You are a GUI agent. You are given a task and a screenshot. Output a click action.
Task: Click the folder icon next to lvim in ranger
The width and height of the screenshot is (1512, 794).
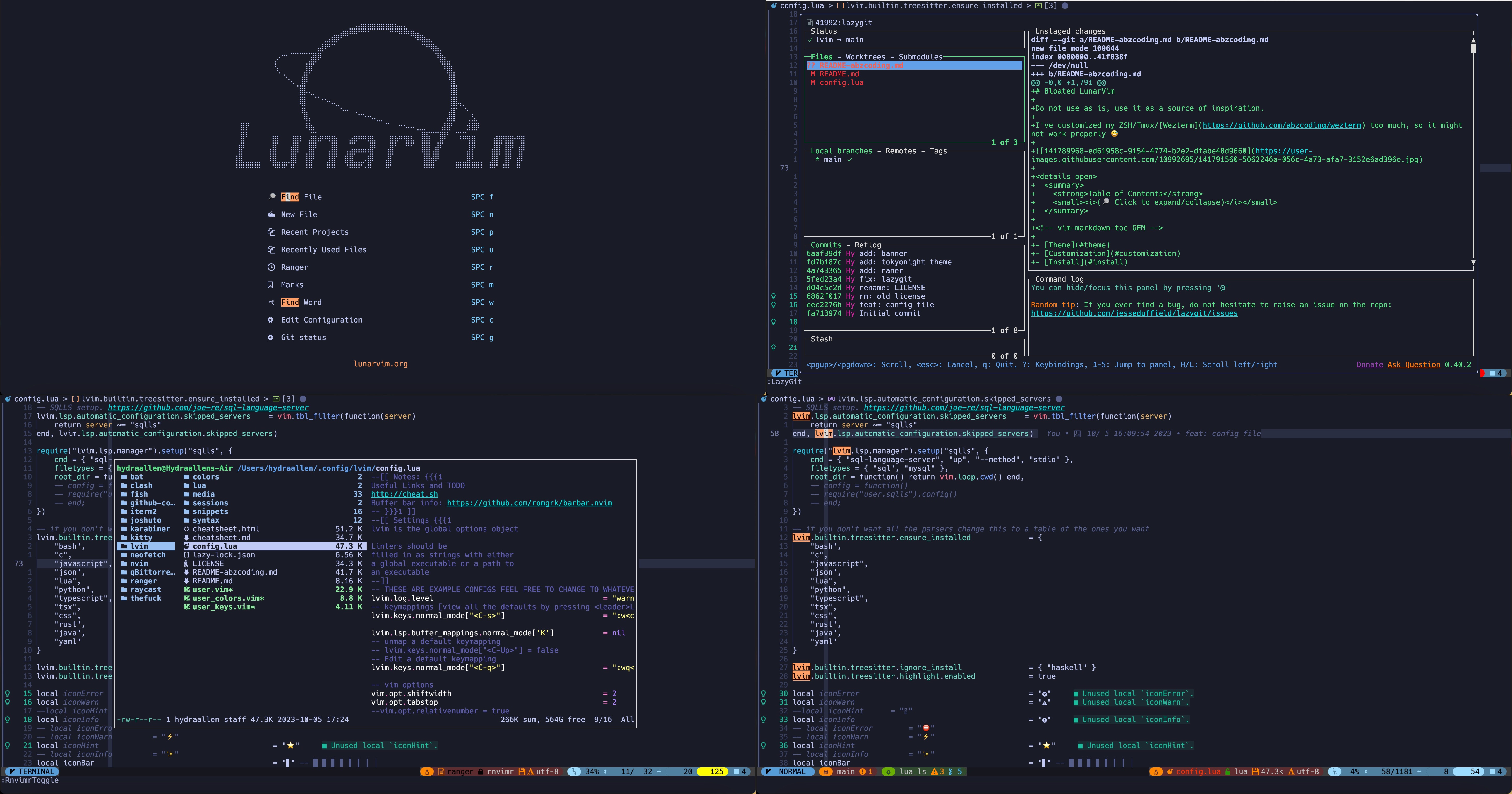coord(124,546)
